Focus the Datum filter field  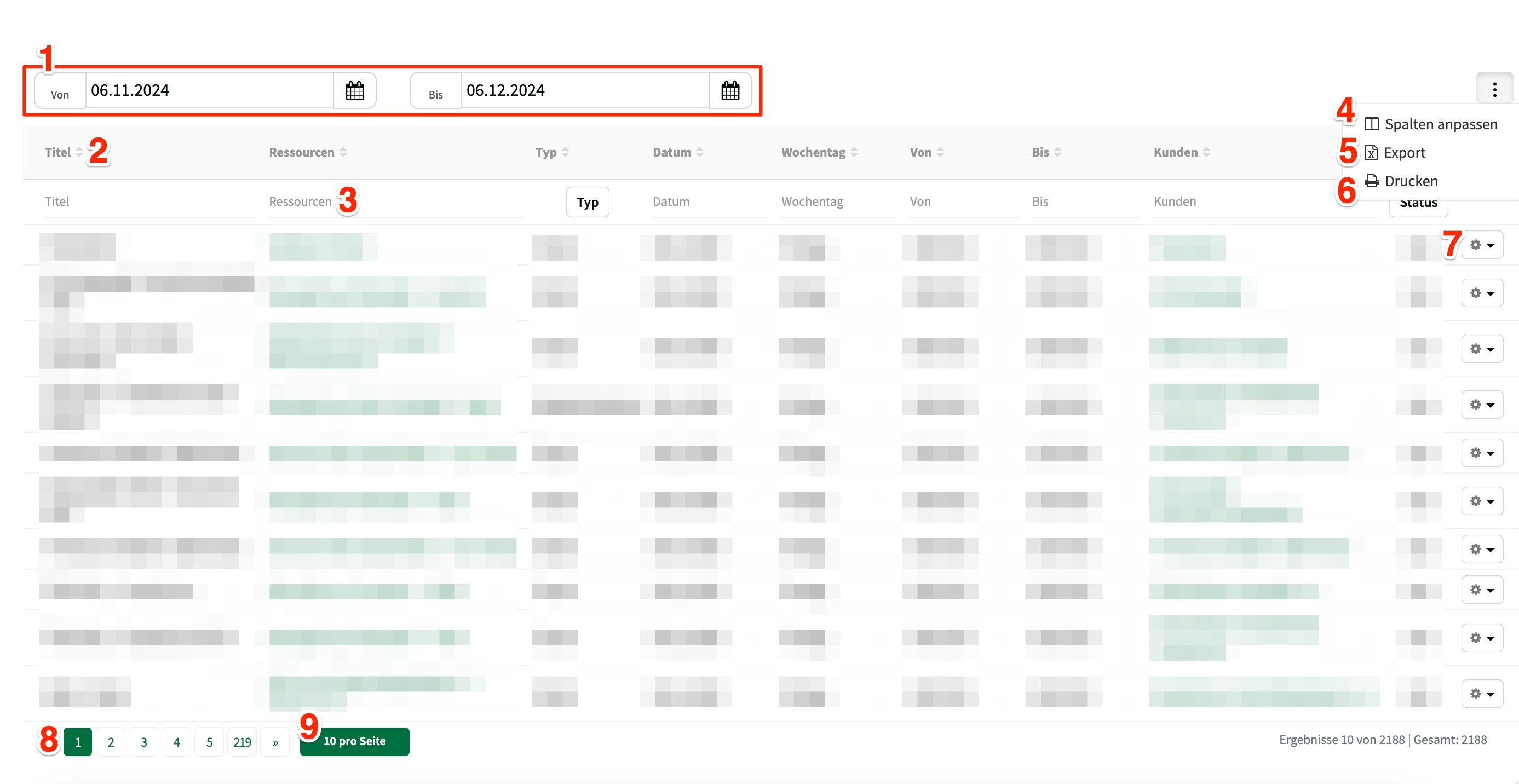coord(710,202)
